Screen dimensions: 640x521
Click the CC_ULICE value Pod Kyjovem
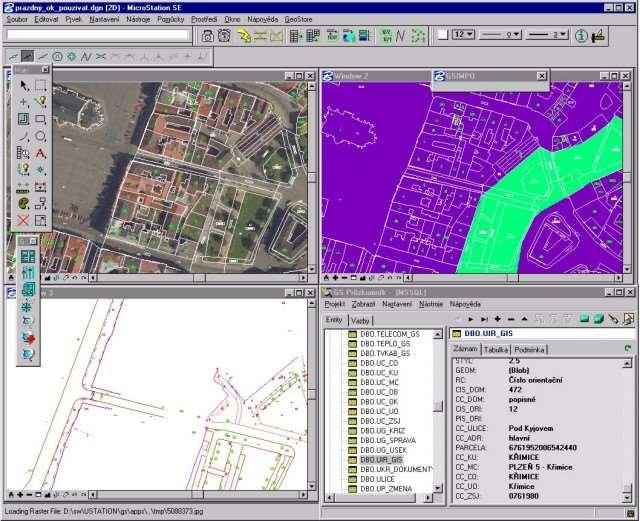point(531,429)
